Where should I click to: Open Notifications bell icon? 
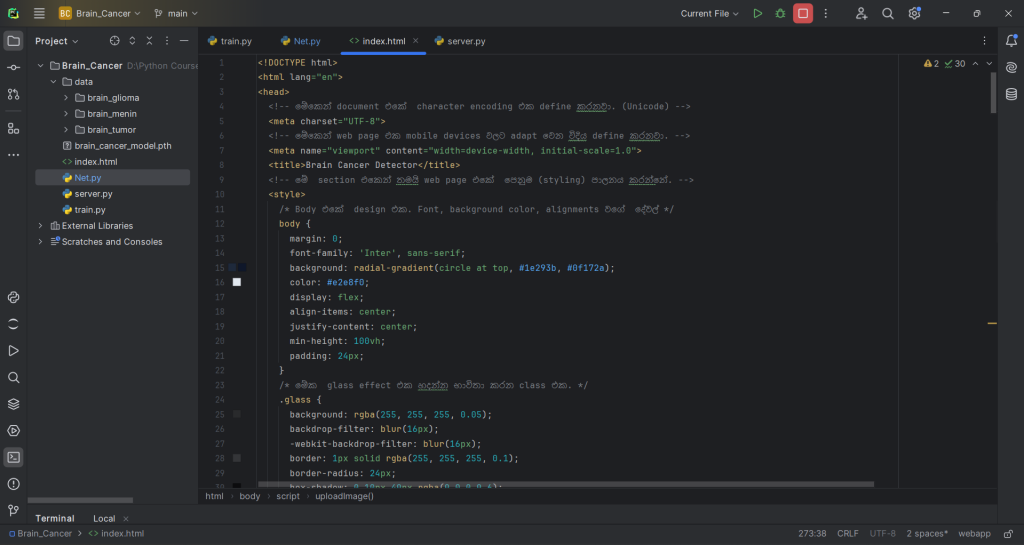pos(1011,41)
